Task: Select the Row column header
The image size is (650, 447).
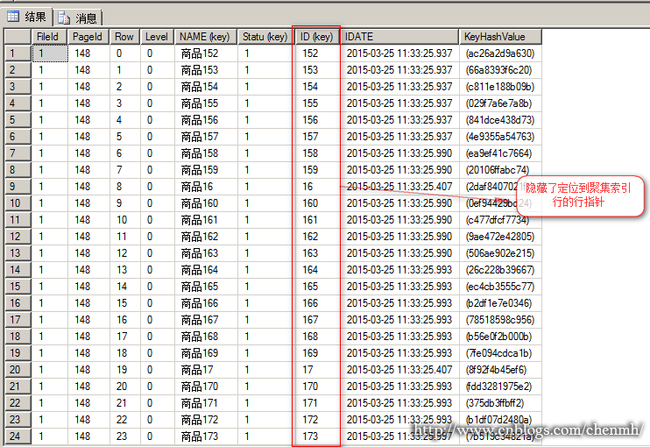Action: pos(125,36)
